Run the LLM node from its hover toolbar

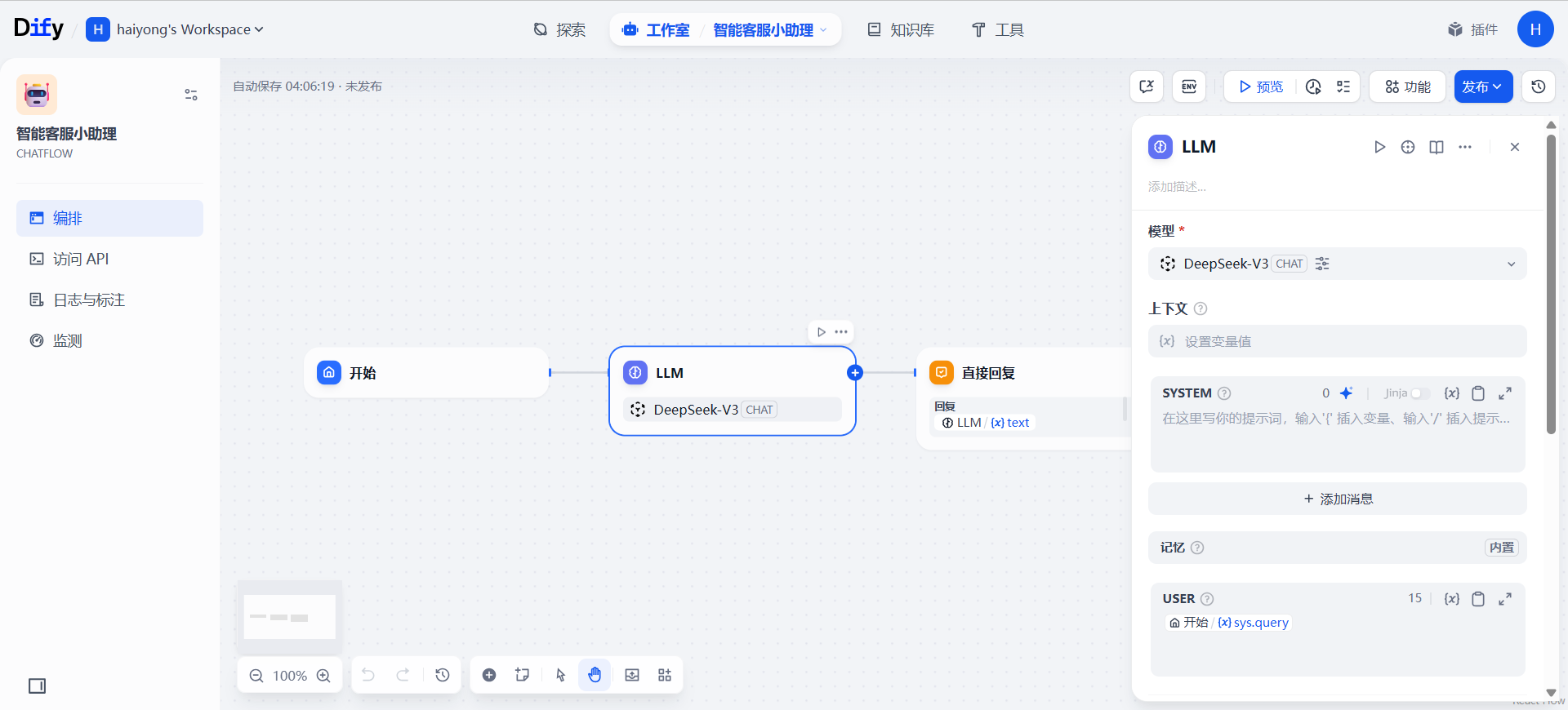click(x=821, y=332)
